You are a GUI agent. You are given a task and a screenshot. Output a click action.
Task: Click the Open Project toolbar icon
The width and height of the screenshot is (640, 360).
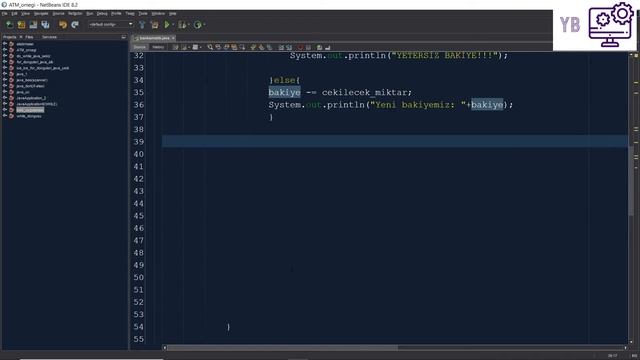tap(33, 25)
